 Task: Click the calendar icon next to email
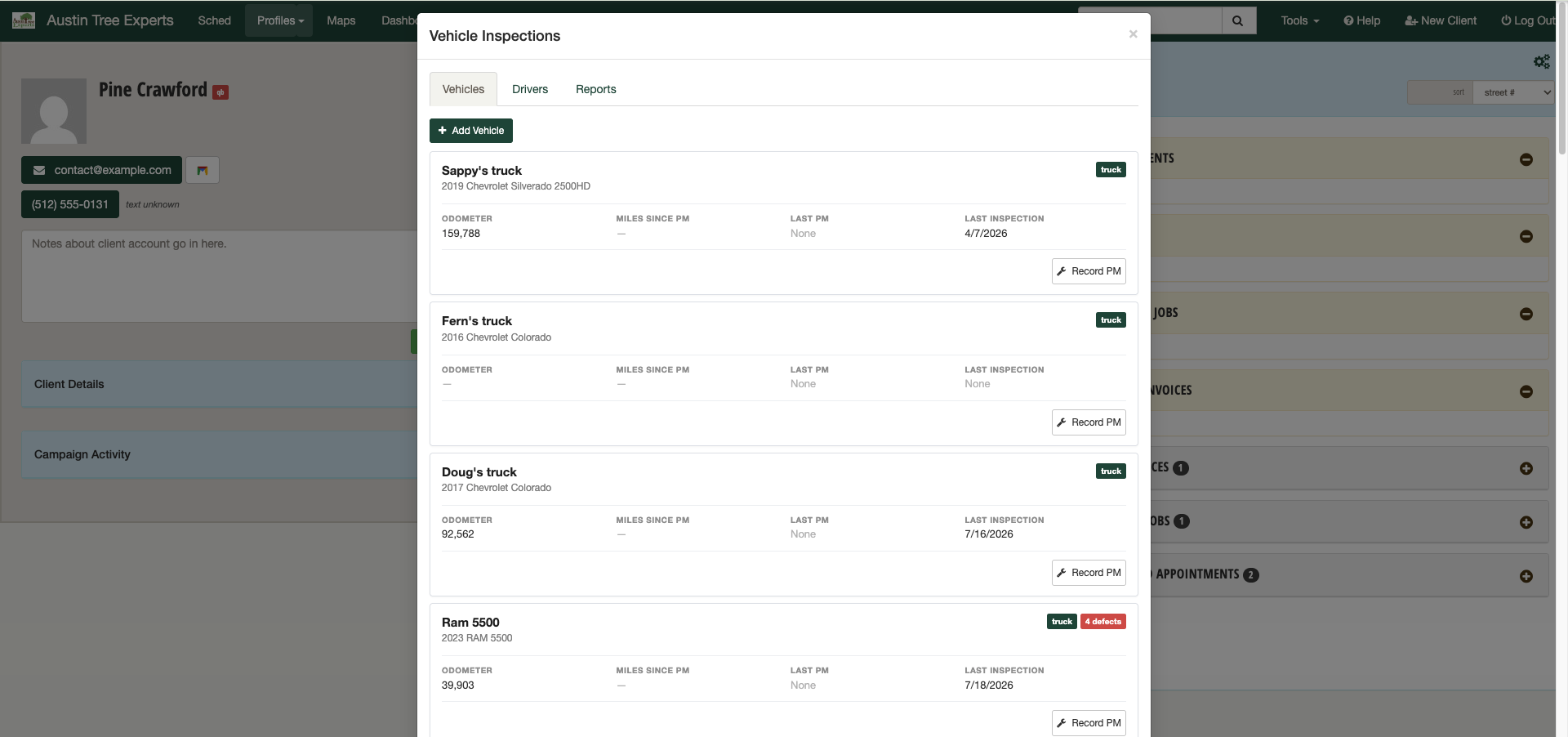[x=203, y=170]
